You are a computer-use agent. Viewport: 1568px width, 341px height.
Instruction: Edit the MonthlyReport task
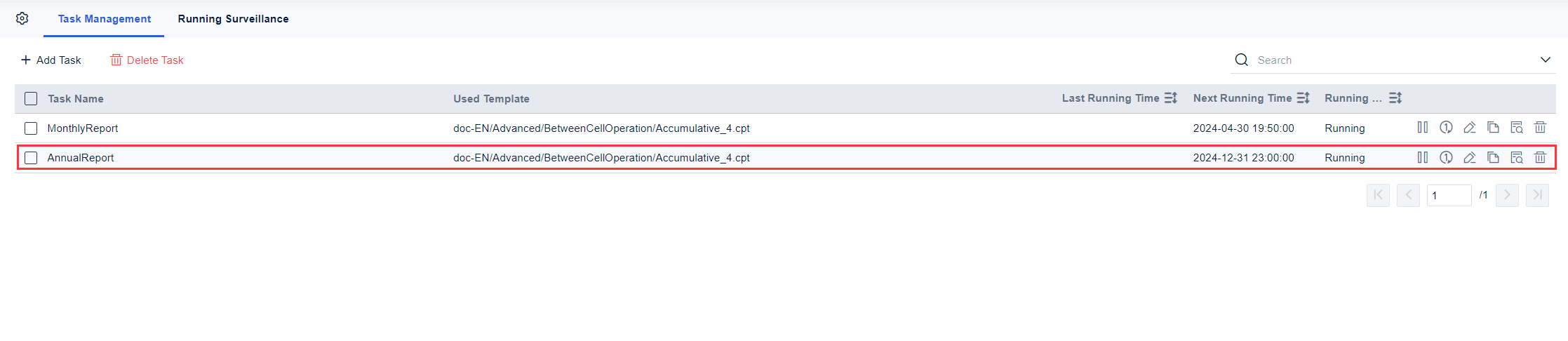tap(1469, 128)
